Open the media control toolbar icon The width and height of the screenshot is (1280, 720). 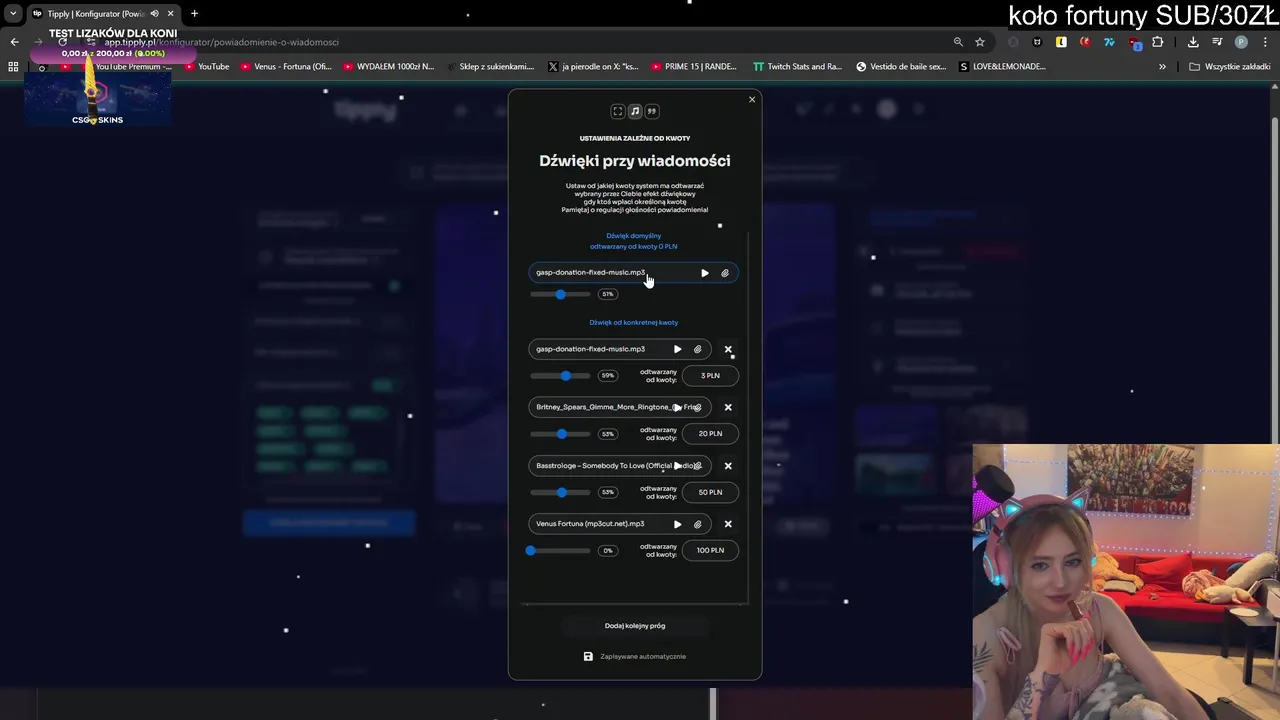[x=1217, y=42]
